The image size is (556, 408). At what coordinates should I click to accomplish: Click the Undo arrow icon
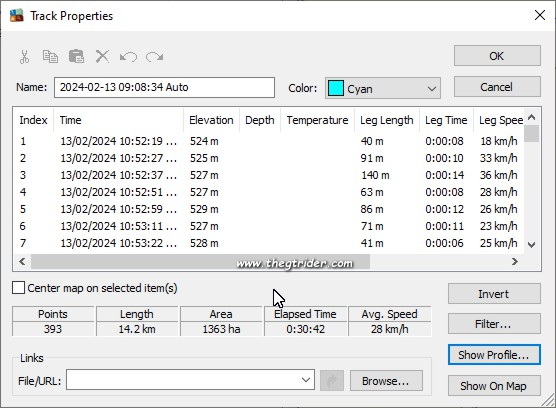point(128,57)
